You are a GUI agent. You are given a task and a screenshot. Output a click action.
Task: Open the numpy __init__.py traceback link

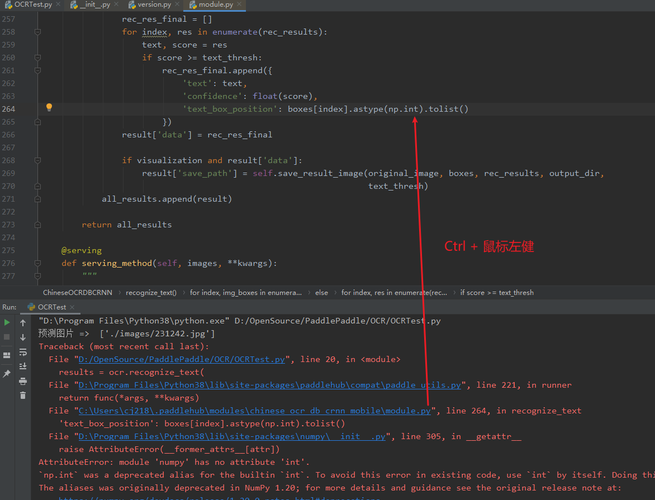click(232, 436)
